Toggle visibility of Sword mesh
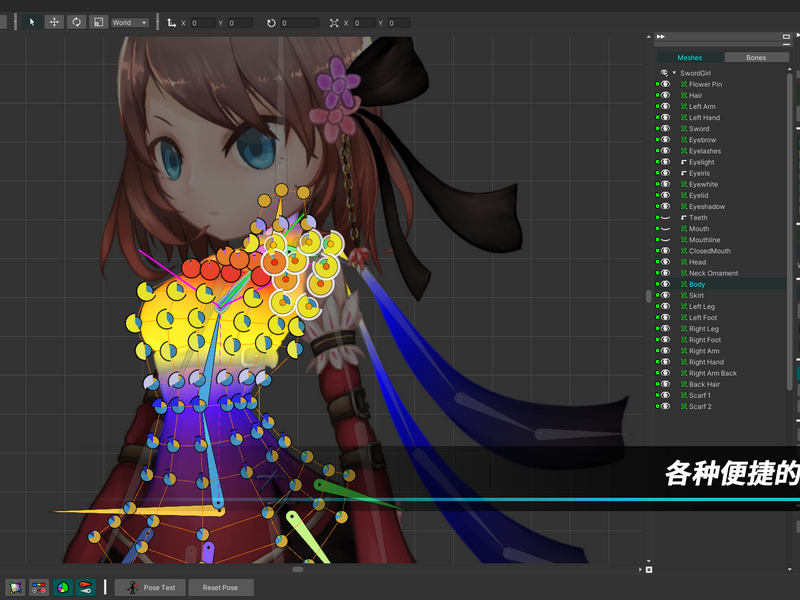Viewport: 800px width, 600px height. point(665,129)
